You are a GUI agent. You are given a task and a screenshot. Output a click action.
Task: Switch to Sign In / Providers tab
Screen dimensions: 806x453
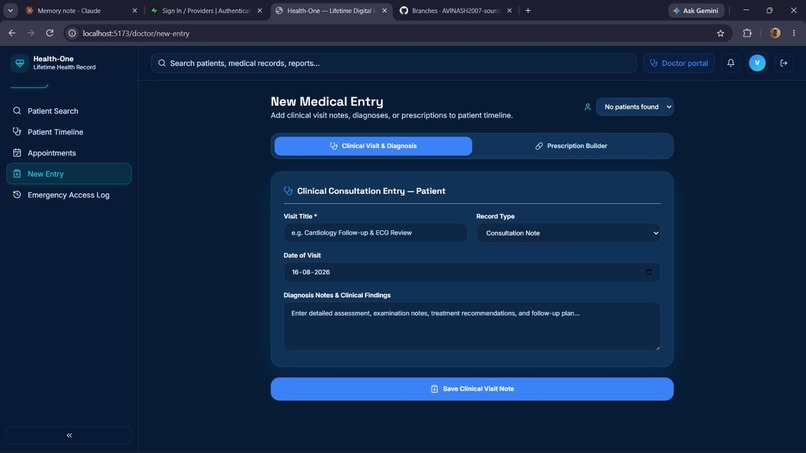[x=206, y=10]
